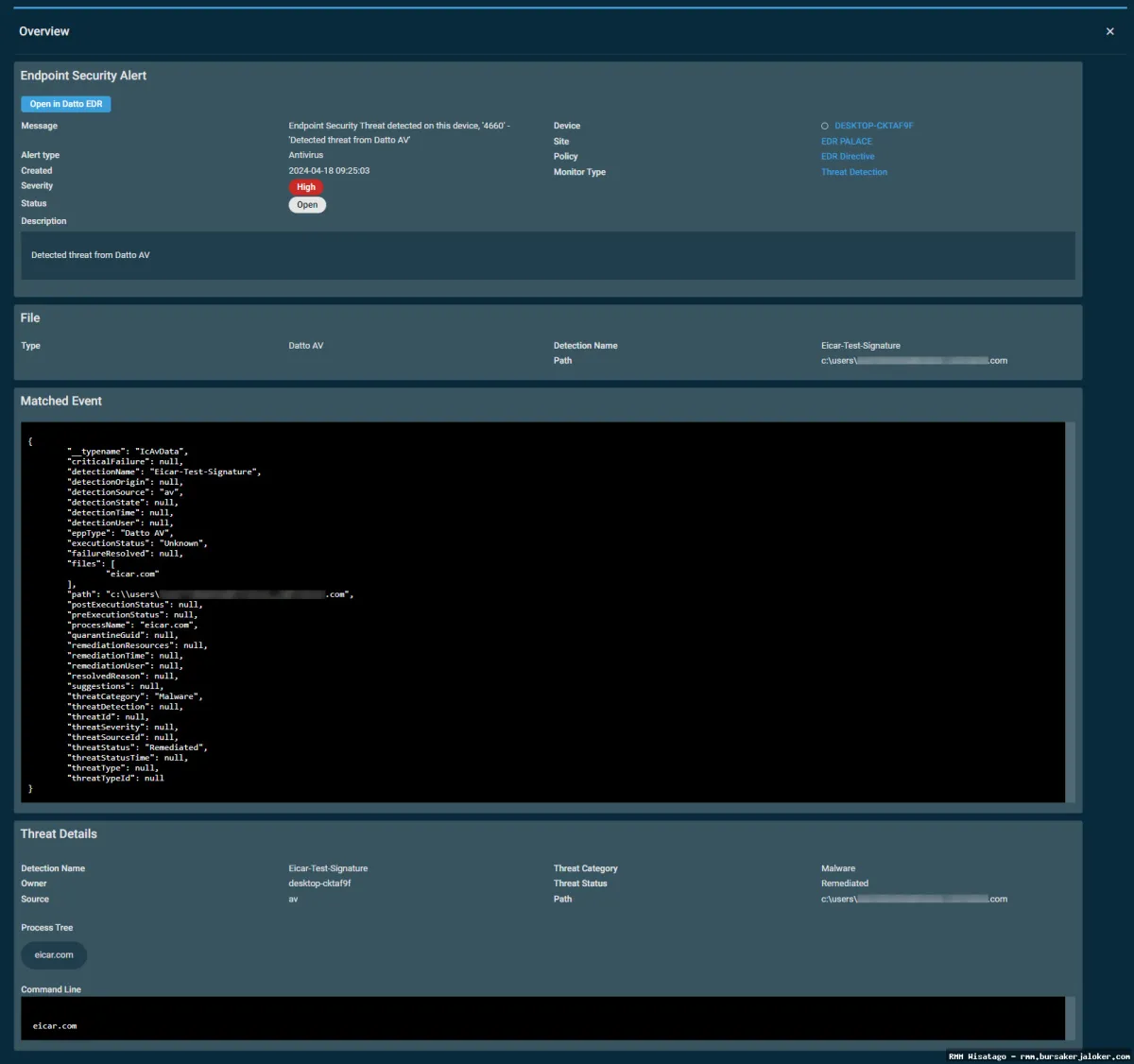This screenshot has height=1064, width=1134.
Task: Click the Command Line box scrollbar
Action: 1070,1019
